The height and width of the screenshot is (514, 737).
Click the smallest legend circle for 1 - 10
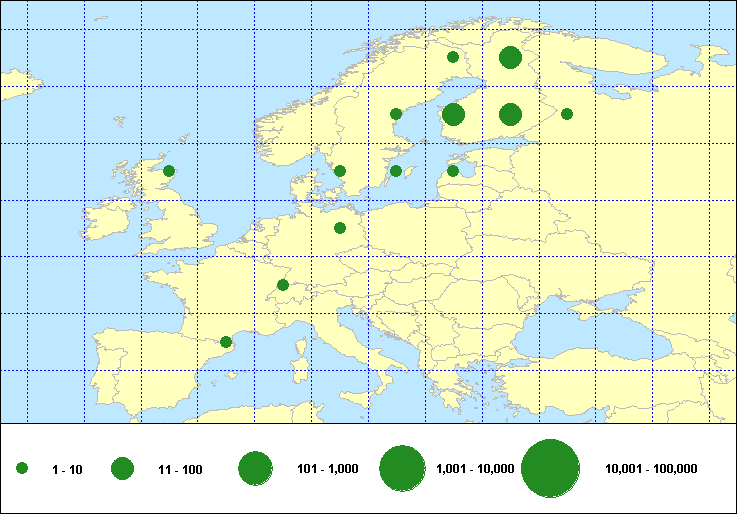coord(22,468)
